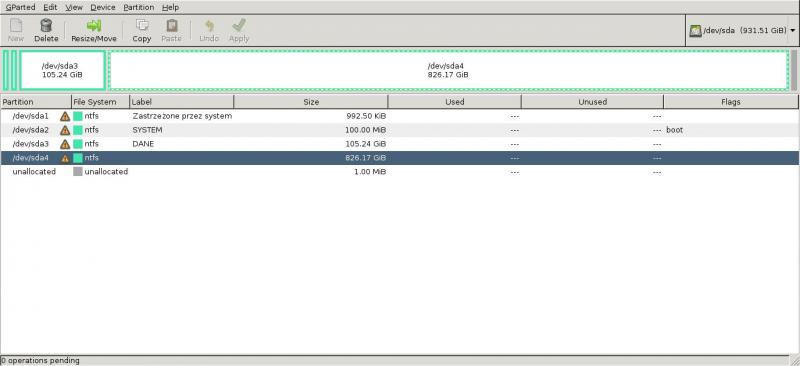Click the Flags column header
The height and width of the screenshot is (366, 800).
coord(731,102)
